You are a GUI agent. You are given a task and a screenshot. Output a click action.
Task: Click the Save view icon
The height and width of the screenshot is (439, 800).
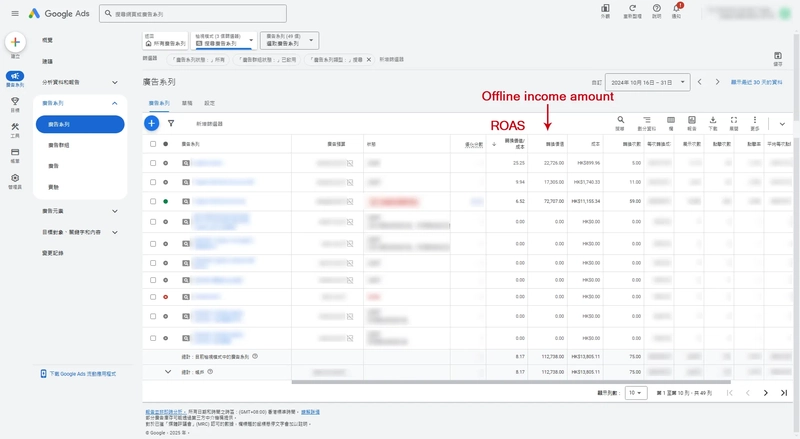point(778,56)
